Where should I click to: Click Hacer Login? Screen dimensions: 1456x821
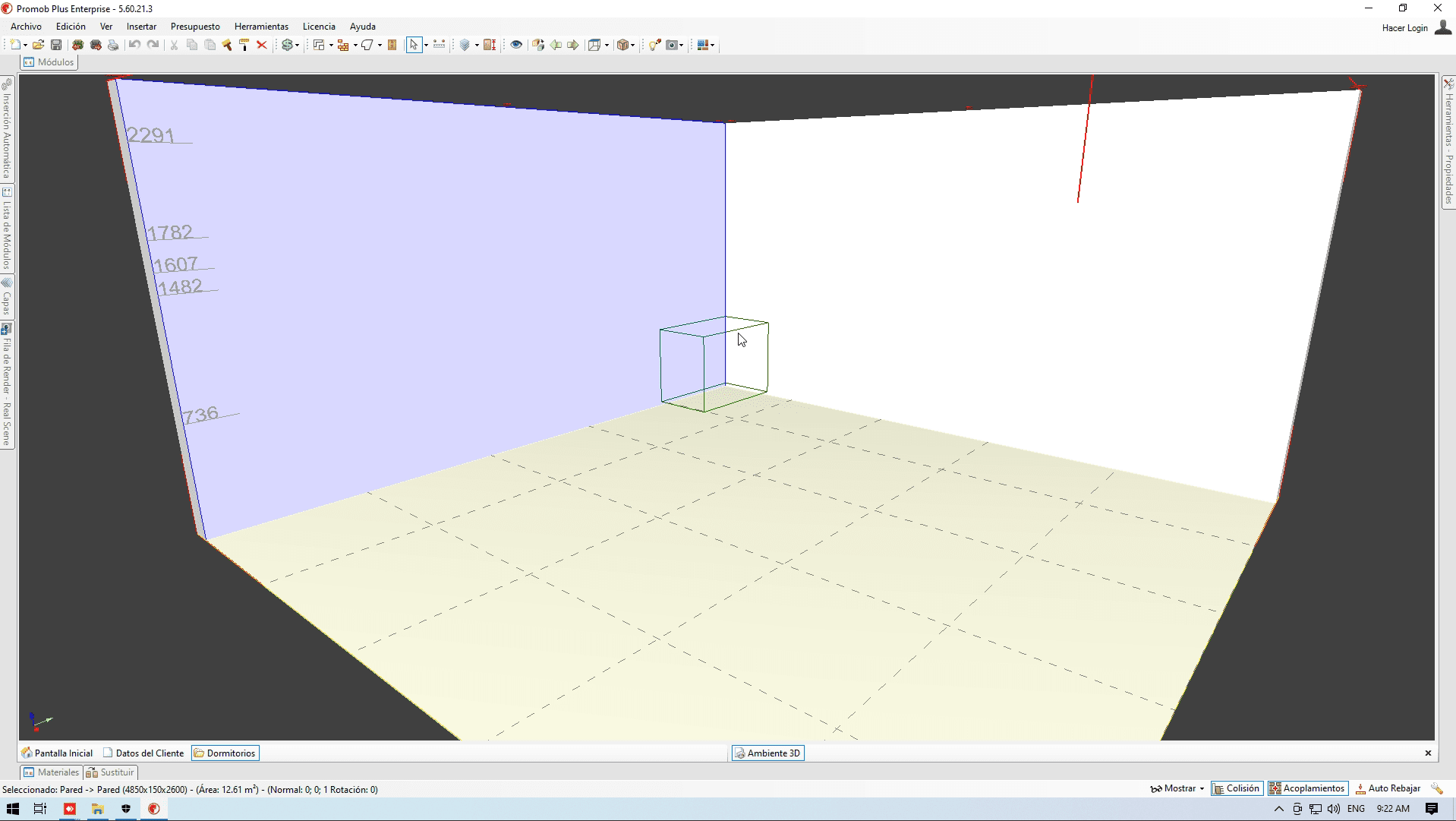[x=1404, y=28]
